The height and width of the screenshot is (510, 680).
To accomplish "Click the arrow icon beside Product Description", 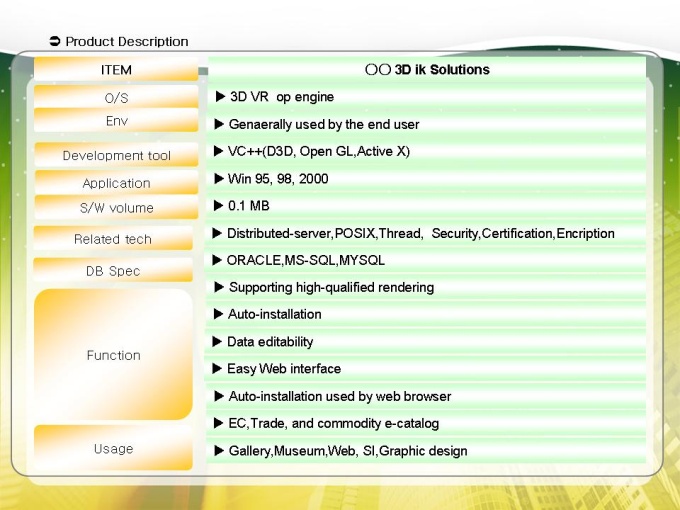I will tap(55, 42).
